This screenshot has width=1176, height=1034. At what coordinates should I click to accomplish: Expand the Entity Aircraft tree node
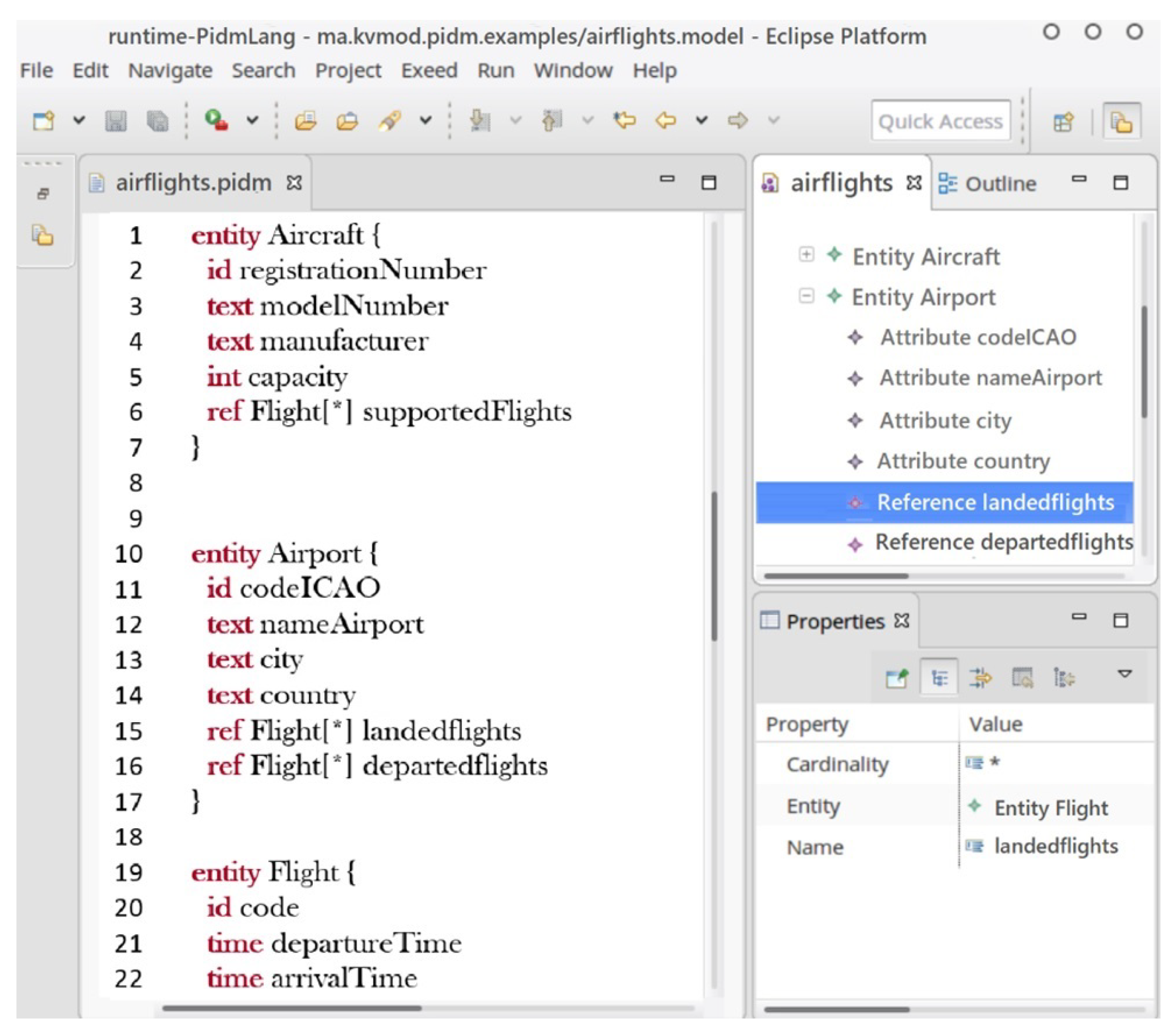tap(806, 254)
